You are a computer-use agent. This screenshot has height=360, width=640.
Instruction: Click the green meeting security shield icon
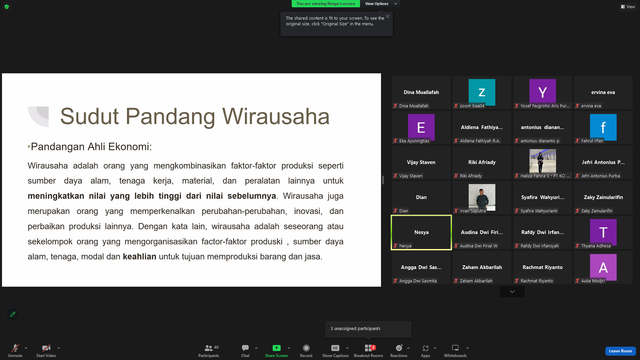tap(7, 7)
